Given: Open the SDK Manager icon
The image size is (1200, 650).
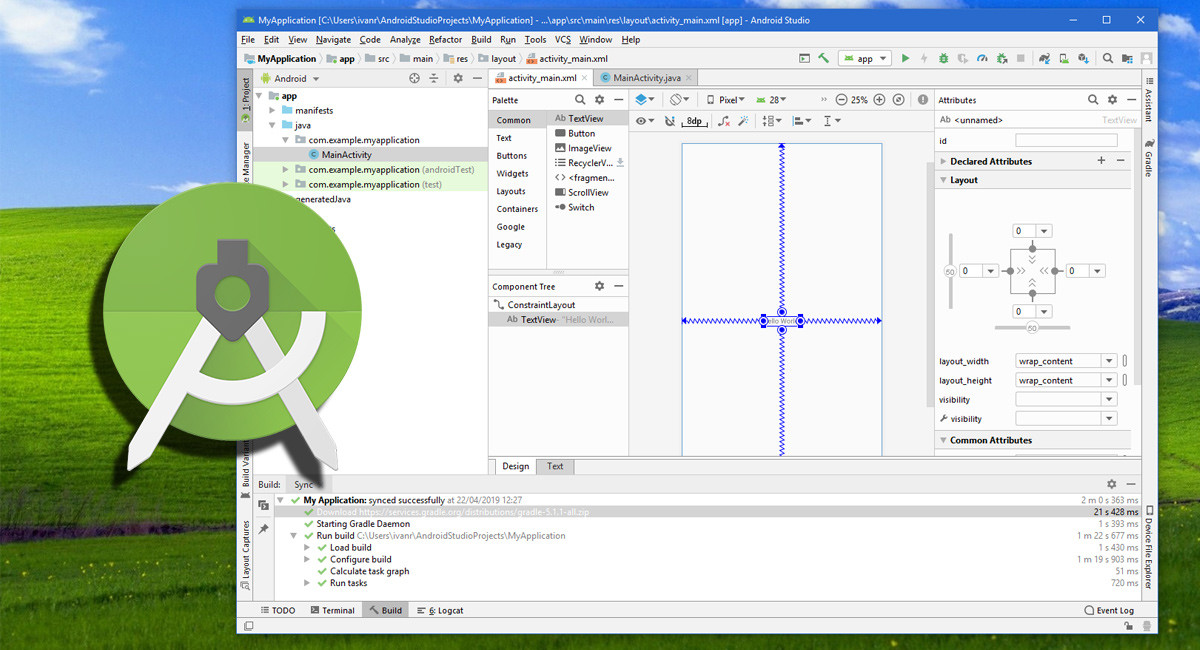Looking at the screenshot, I should pyautogui.click(x=1082, y=58).
